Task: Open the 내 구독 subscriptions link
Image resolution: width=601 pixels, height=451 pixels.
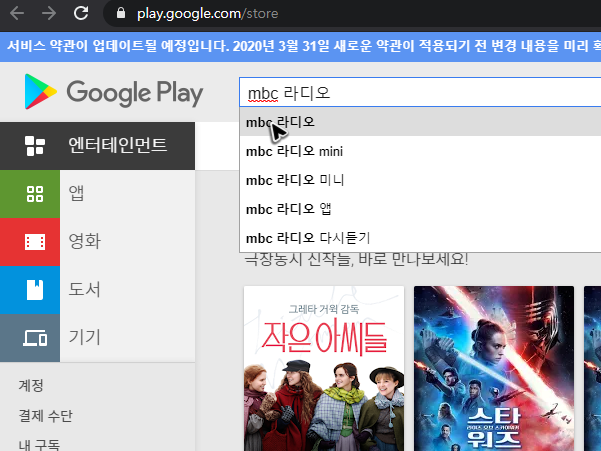Action: 39,445
